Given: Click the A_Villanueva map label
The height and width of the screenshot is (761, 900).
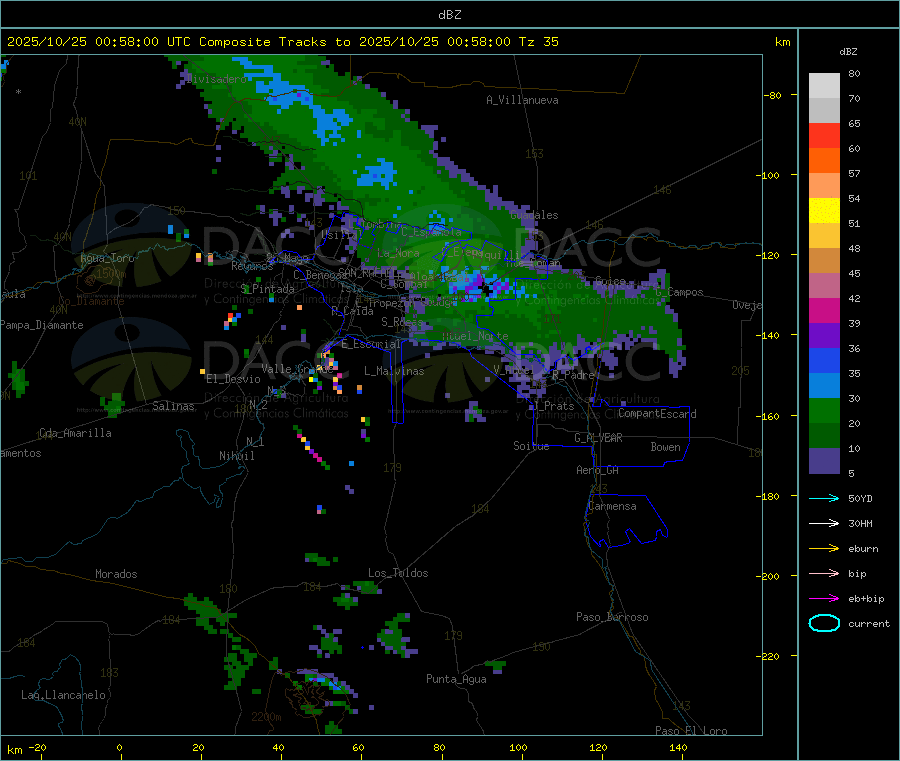Looking at the screenshot, I should (522, 100).
